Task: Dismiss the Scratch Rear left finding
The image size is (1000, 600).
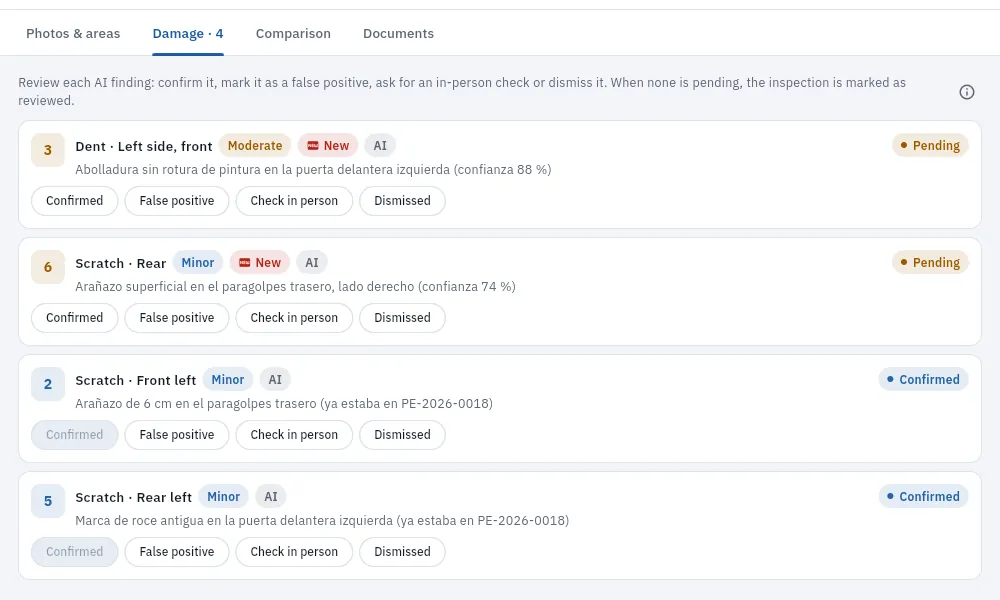Action: (402, 552)
